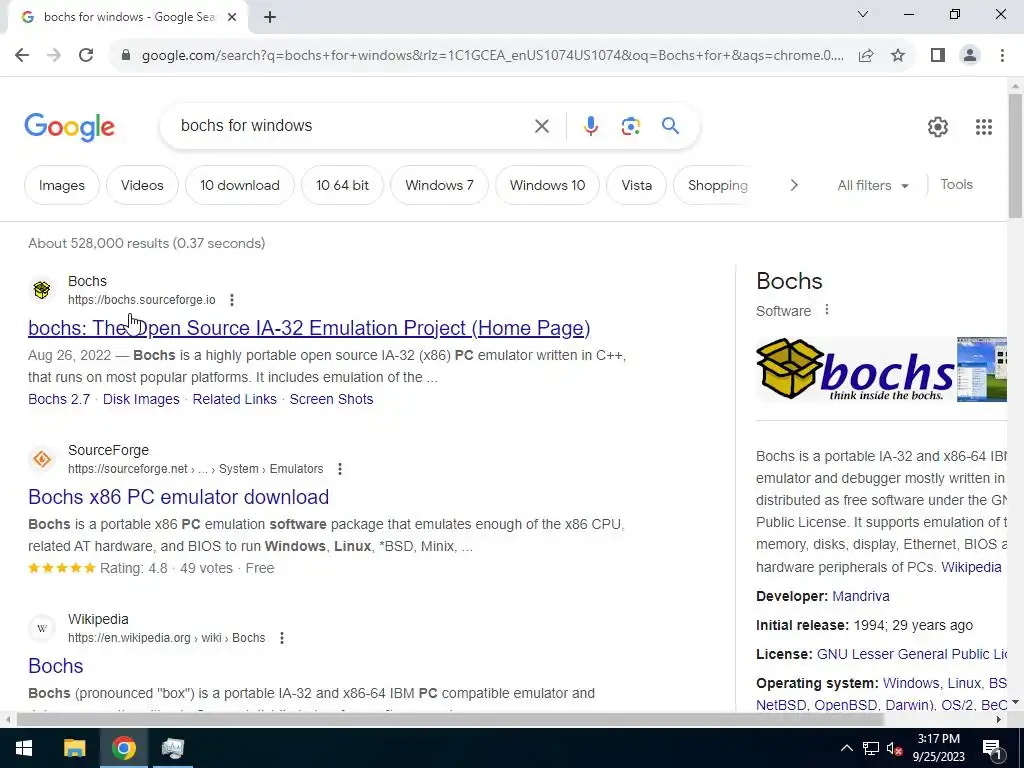Bookmark this page with the star
Screen dimensions: 1024x768
[x=898, y=56]
